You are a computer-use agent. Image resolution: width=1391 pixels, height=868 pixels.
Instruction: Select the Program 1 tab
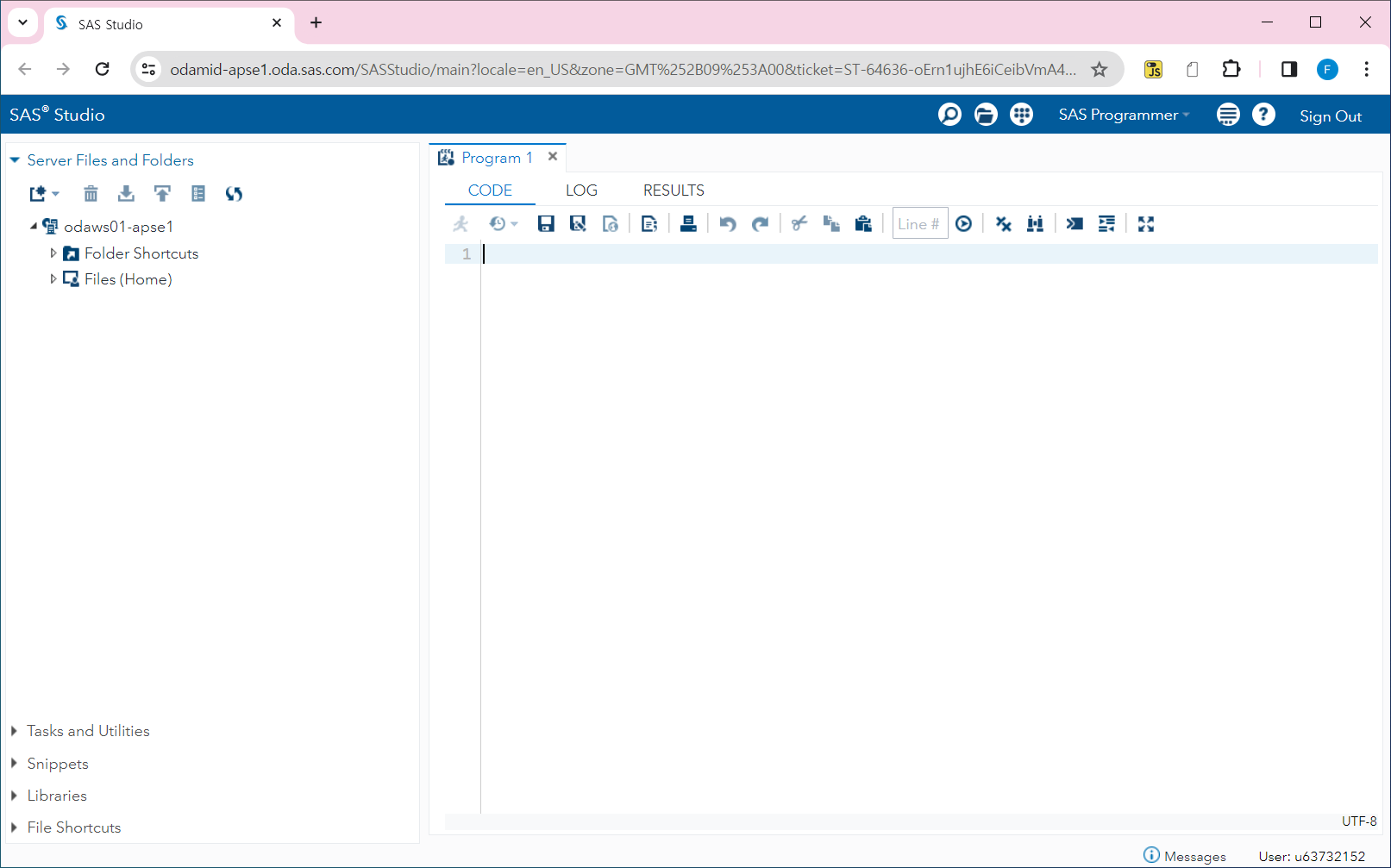[x=497, y=158]
